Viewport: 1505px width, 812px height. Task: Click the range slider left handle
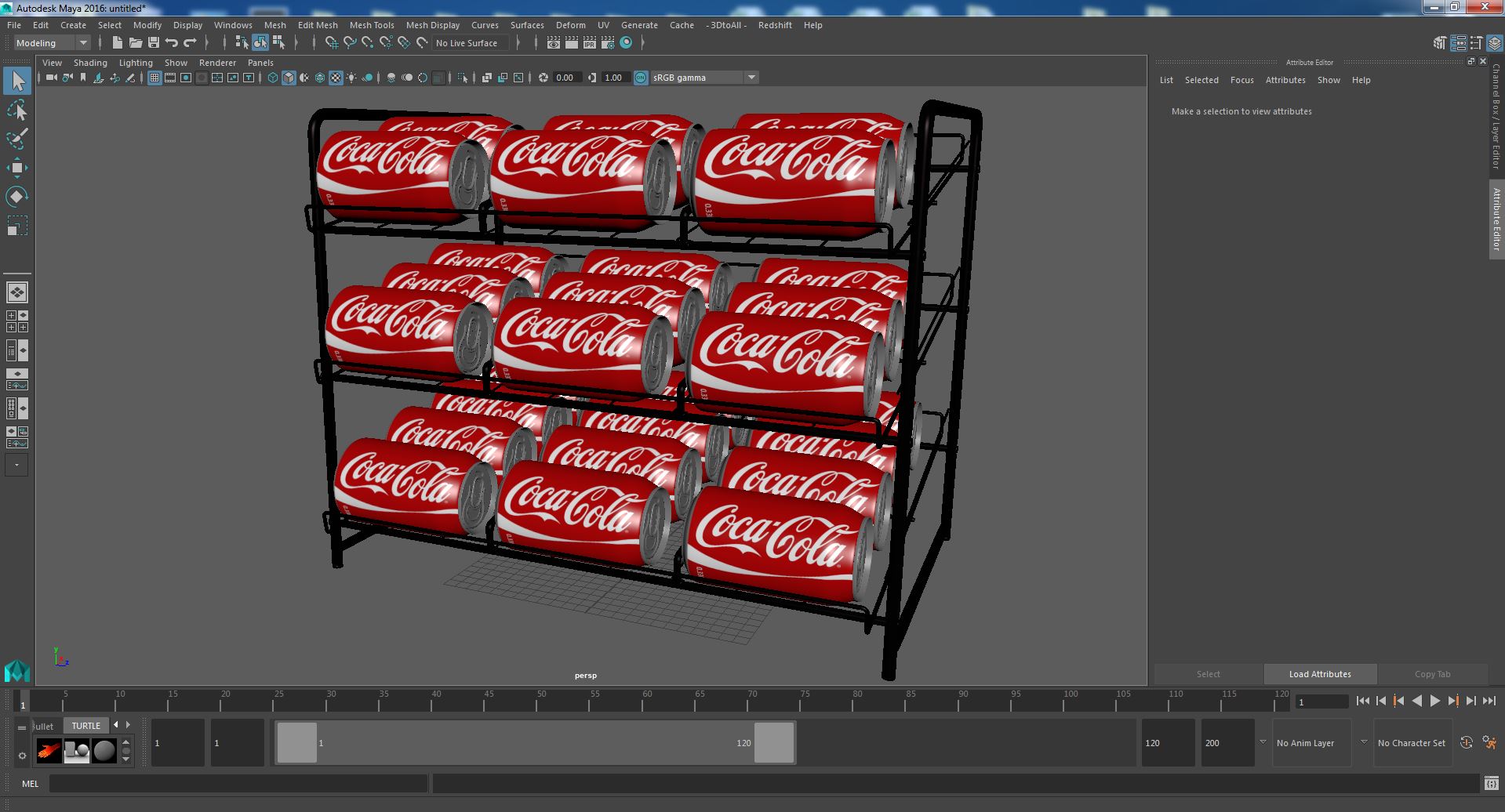pos(297,742)
